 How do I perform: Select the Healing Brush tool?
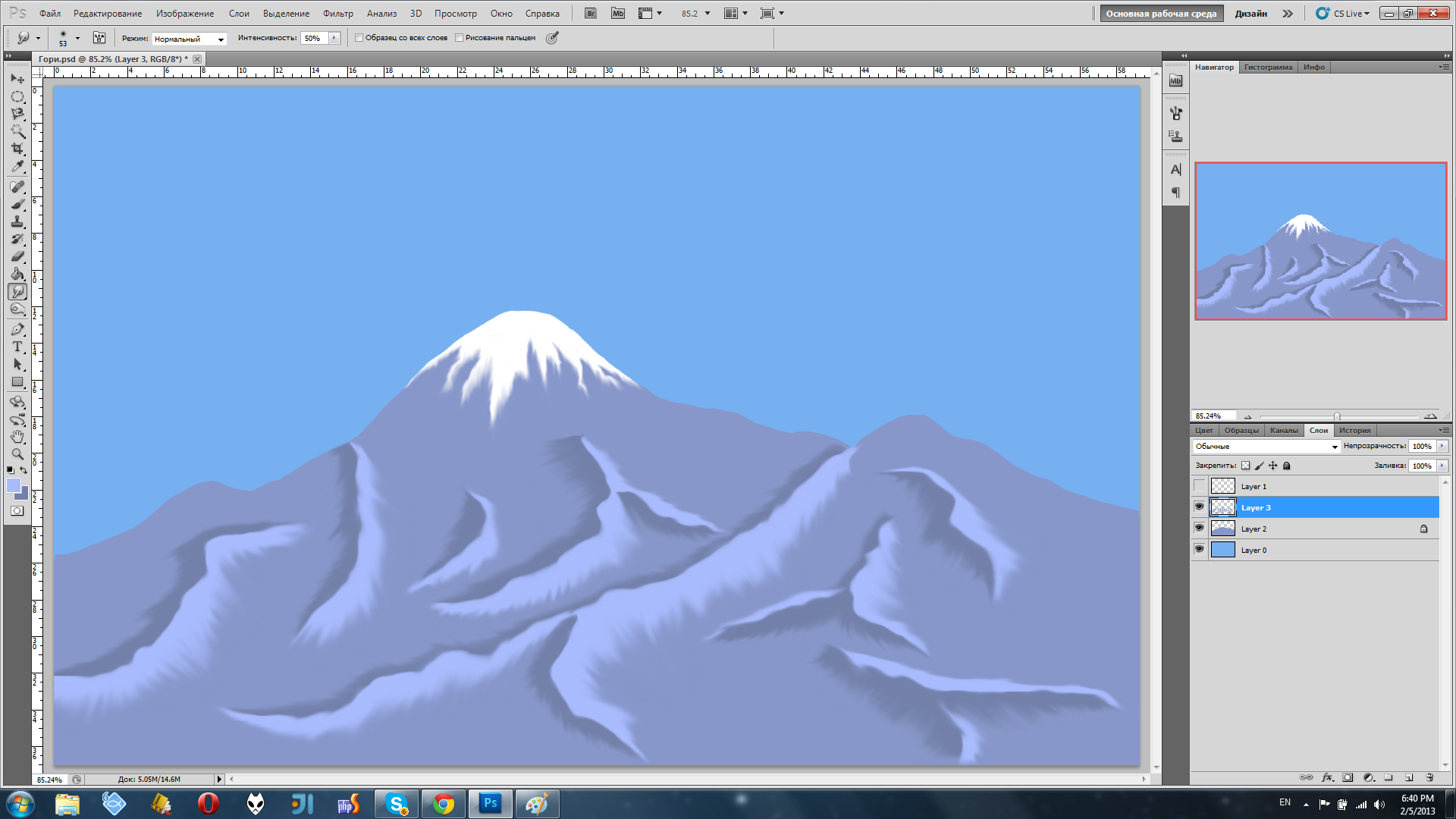tap(17, 187)
